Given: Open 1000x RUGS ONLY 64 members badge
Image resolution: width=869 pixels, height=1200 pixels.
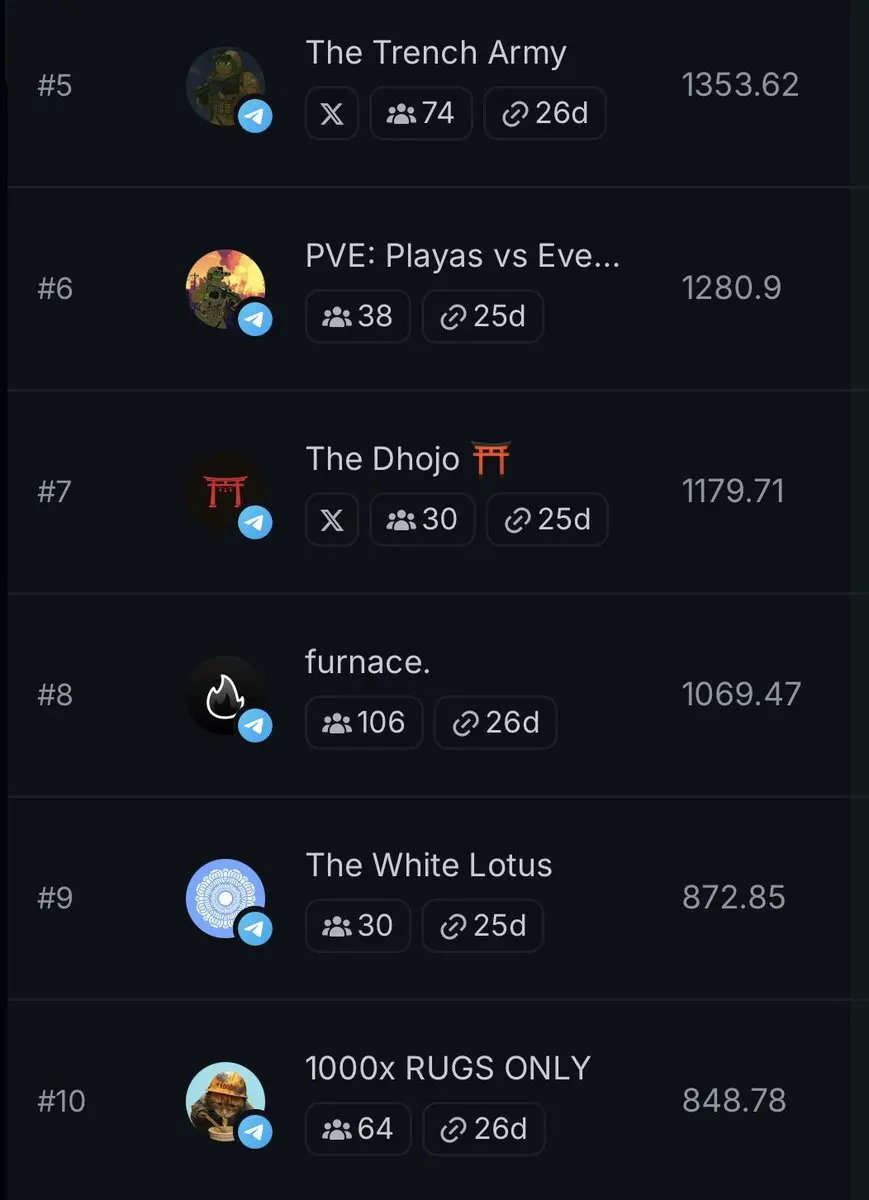Looking at the screenshot, I should tap(358, 1128).
